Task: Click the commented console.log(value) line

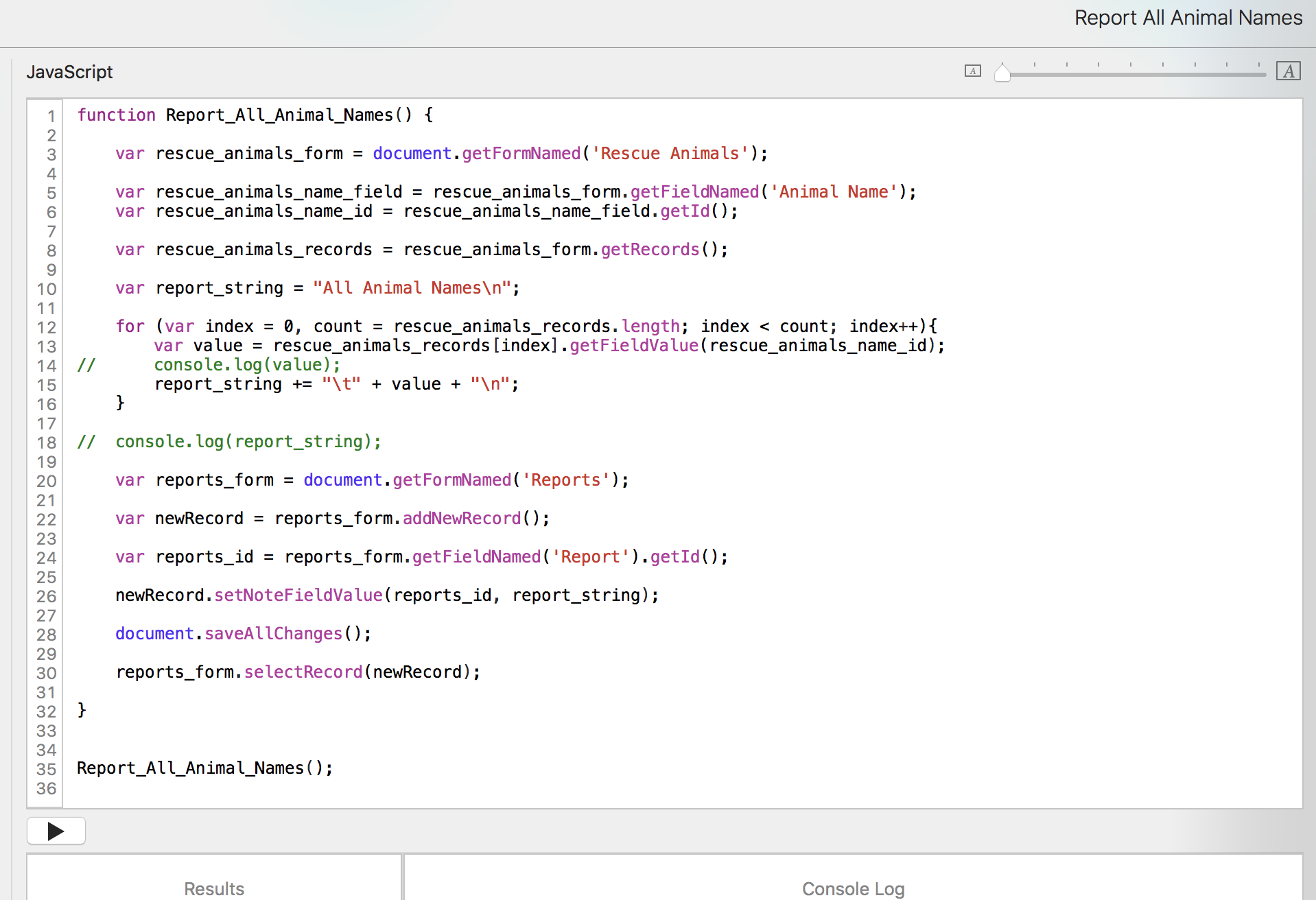Action: (247, 365)
